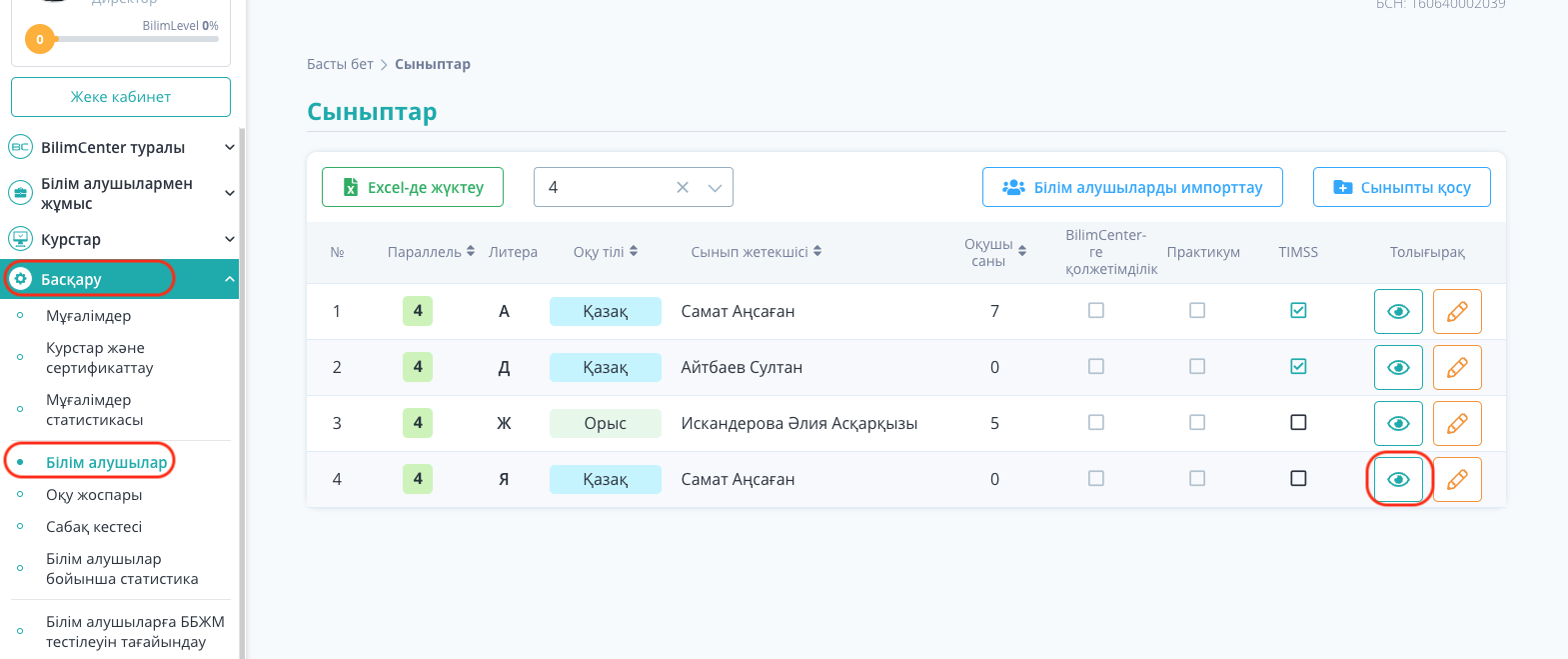
Task: Edit class 4 А with the pencil icon
Action: [x=1457, y=311]
